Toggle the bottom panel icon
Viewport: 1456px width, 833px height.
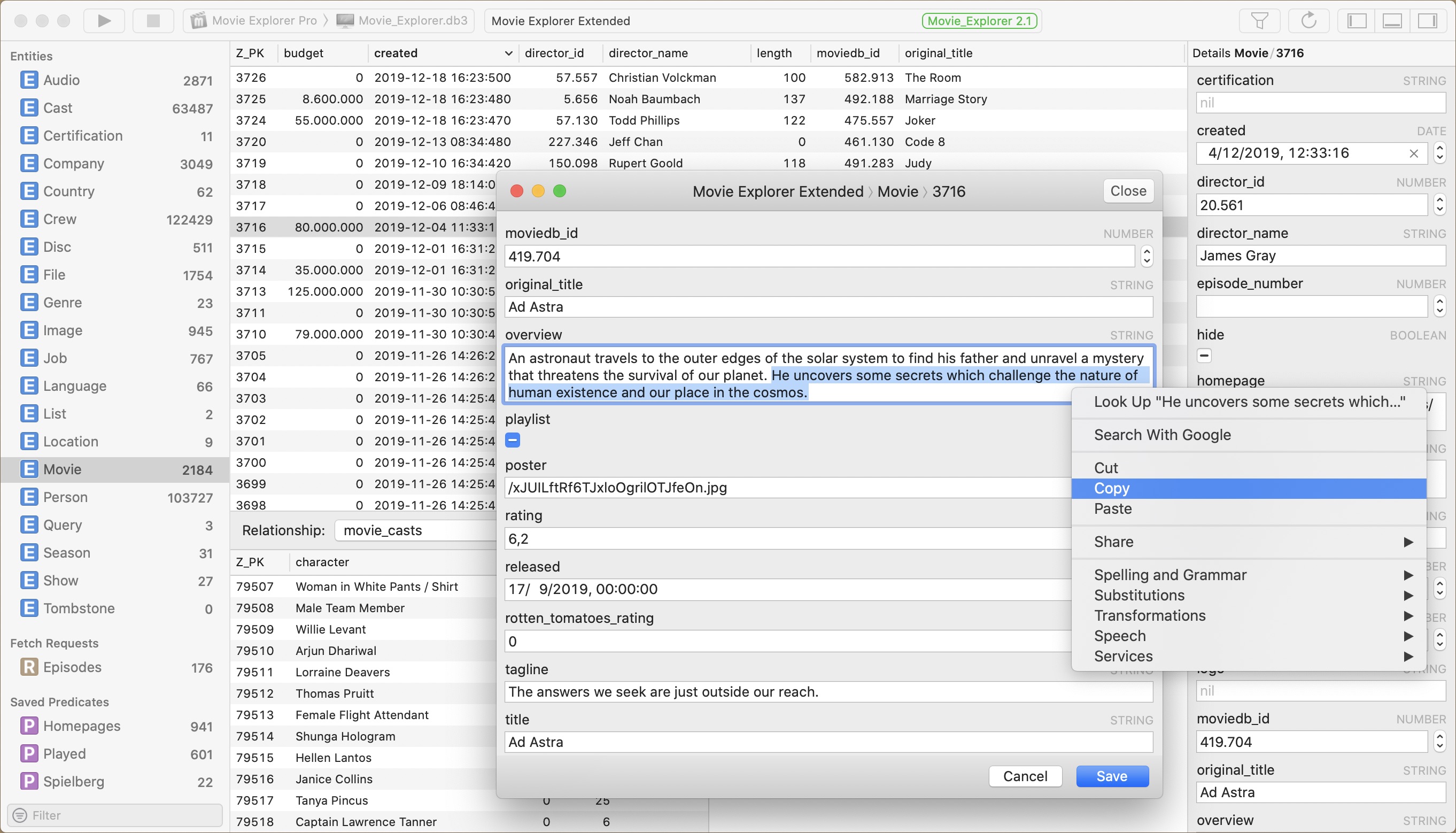[1392, 21]
